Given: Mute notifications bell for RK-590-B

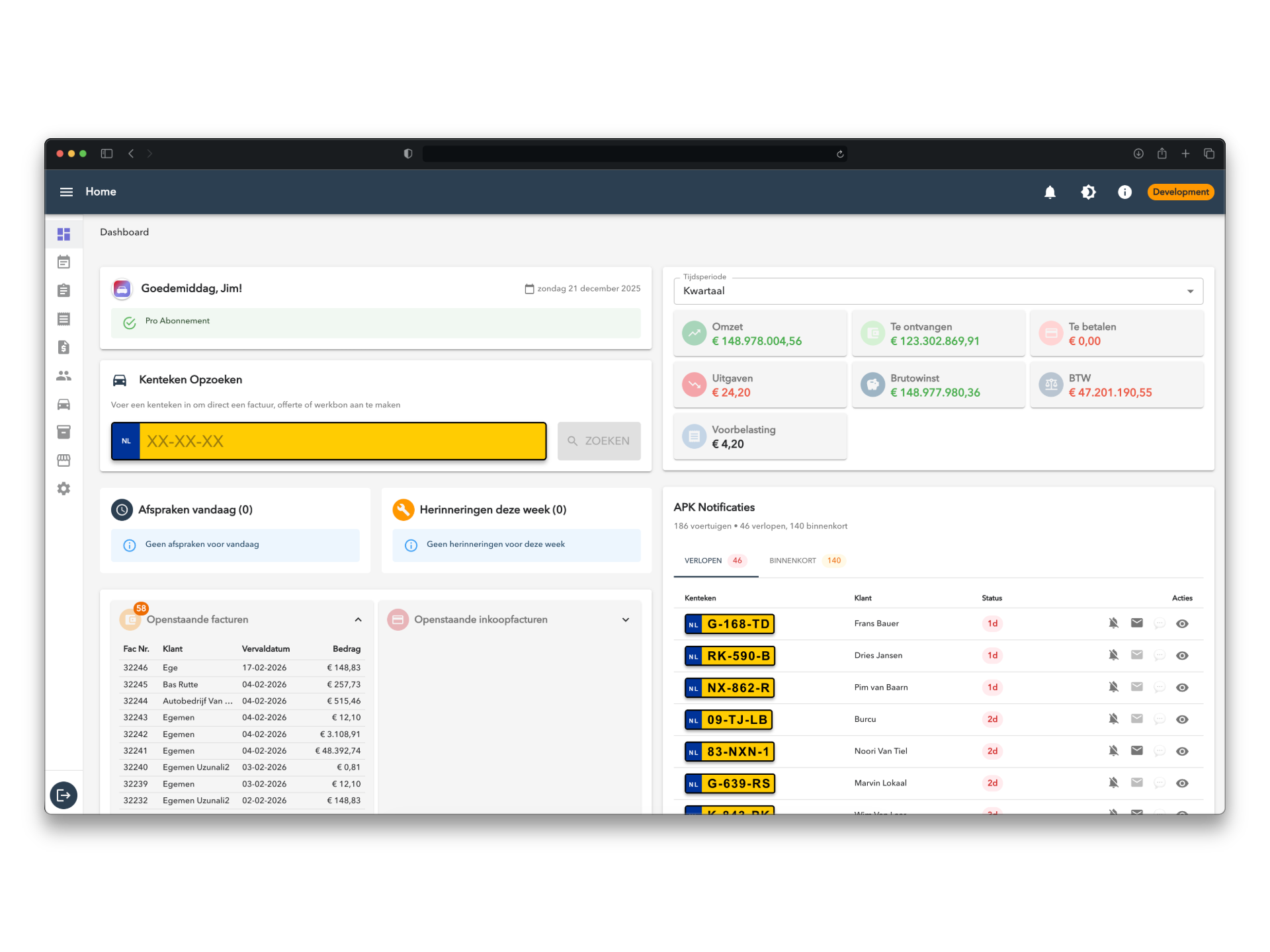Looking at the screenshot, I should (1113, 655).
